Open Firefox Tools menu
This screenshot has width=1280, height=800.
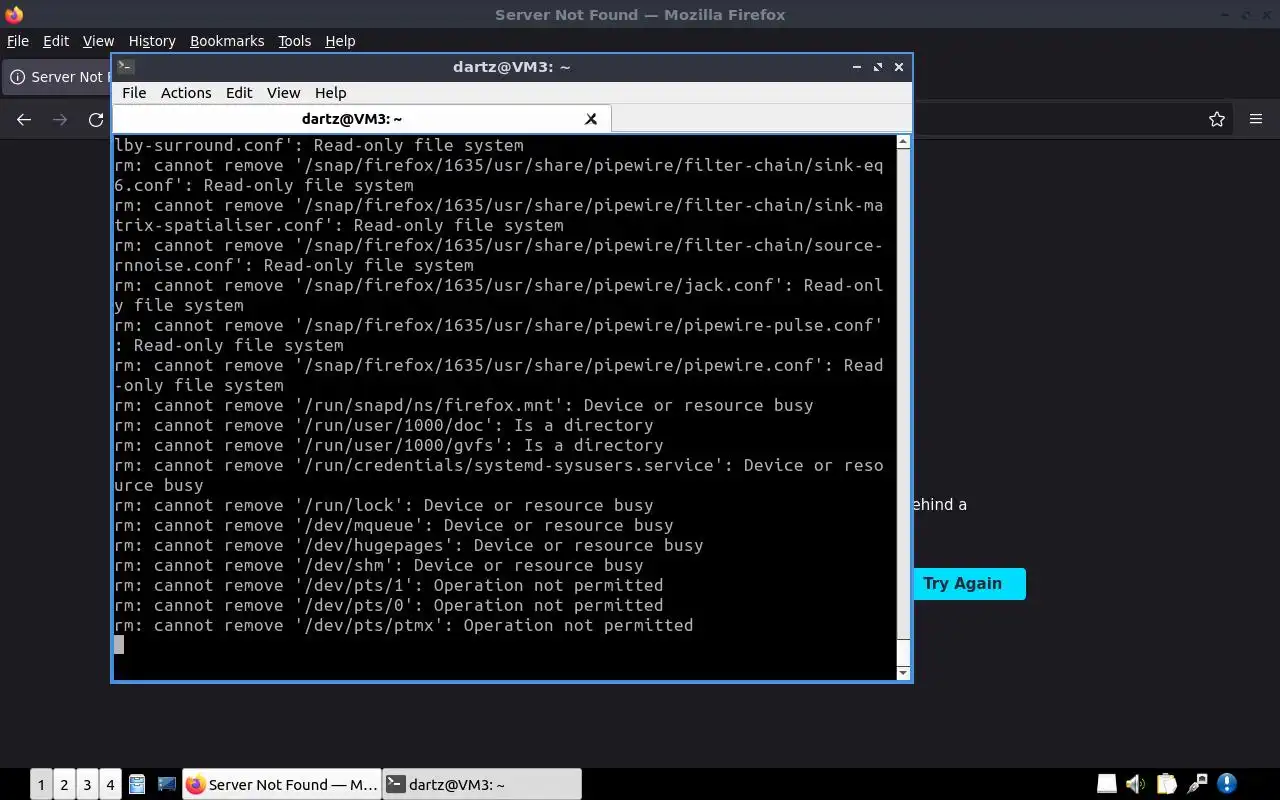294,41
